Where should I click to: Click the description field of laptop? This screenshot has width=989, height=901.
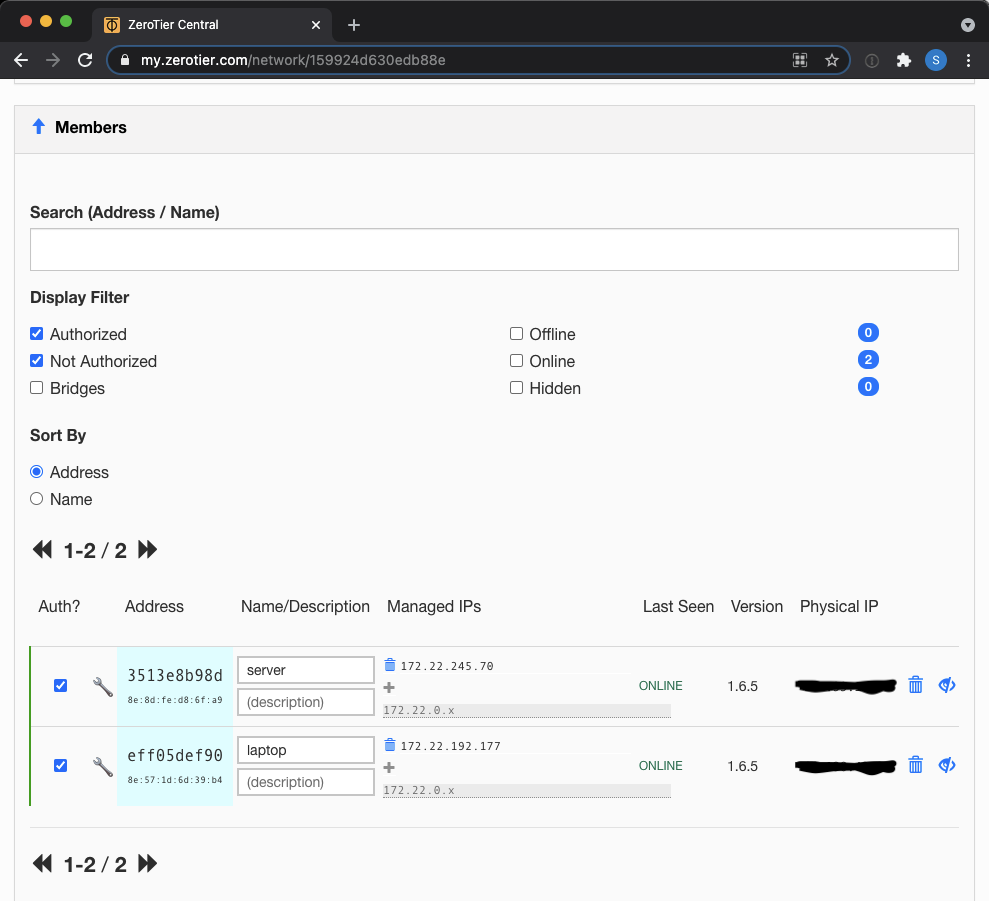pos(306,782)
